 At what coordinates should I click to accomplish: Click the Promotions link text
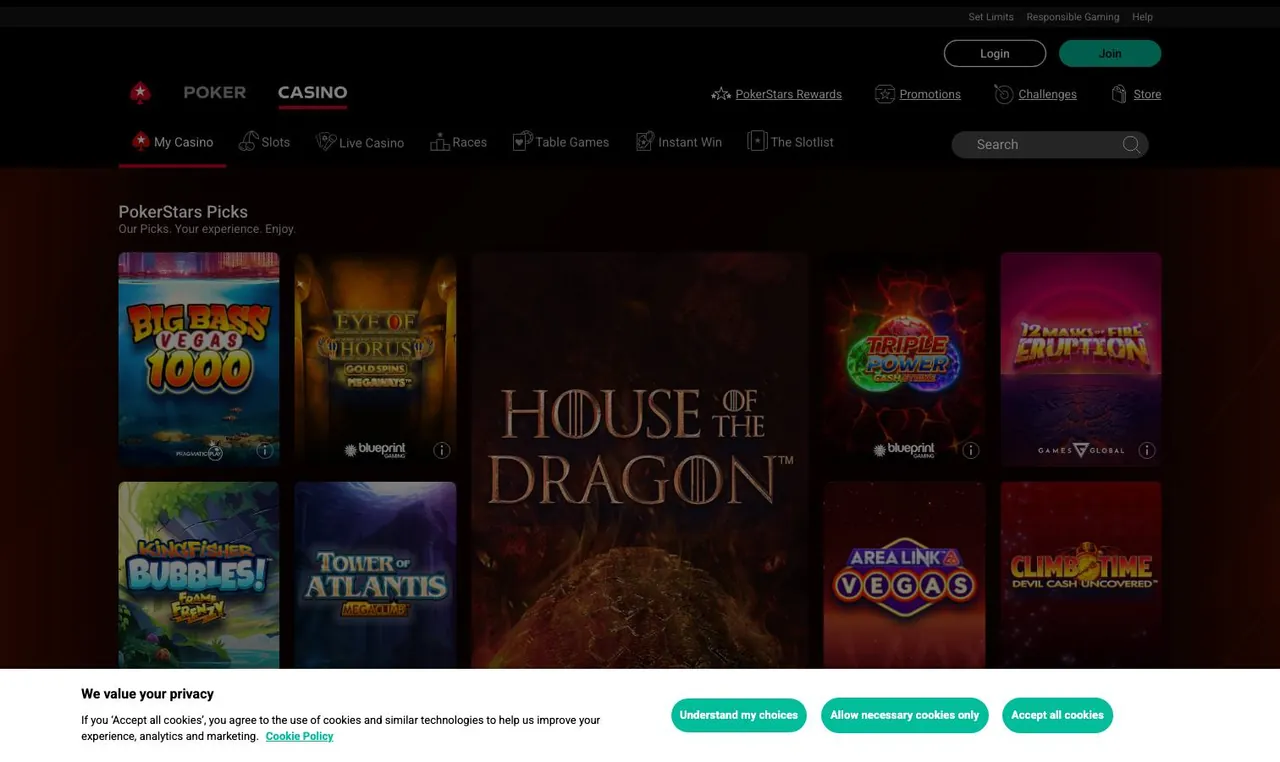[930, 94]
